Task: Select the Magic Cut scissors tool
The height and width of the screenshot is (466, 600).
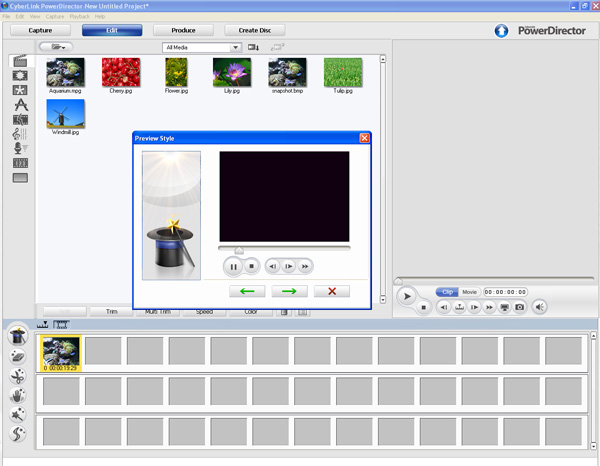Action: click(x=18, y=376)
